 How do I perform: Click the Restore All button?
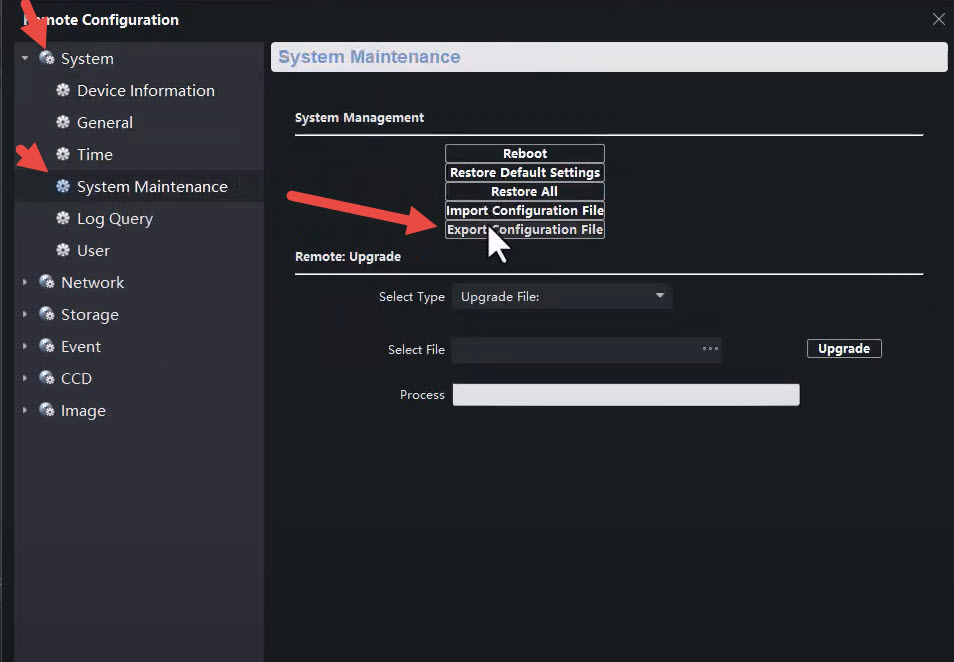(x=525, y=192)
